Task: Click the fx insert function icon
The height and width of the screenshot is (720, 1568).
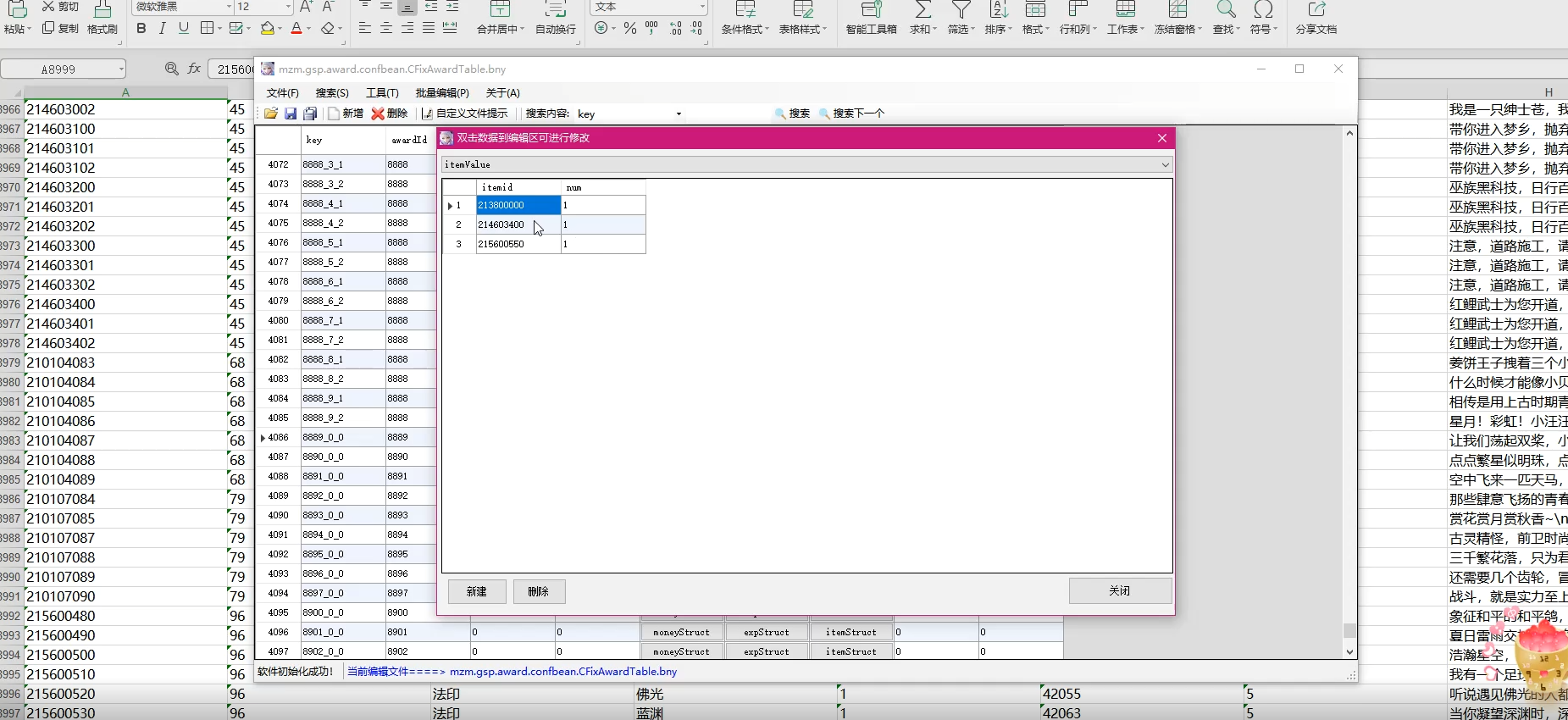Action: (194, 69)
